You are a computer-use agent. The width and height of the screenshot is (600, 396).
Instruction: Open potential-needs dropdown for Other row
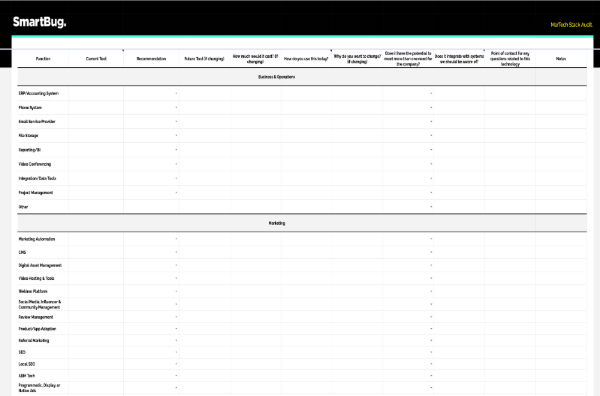(431, 207)
